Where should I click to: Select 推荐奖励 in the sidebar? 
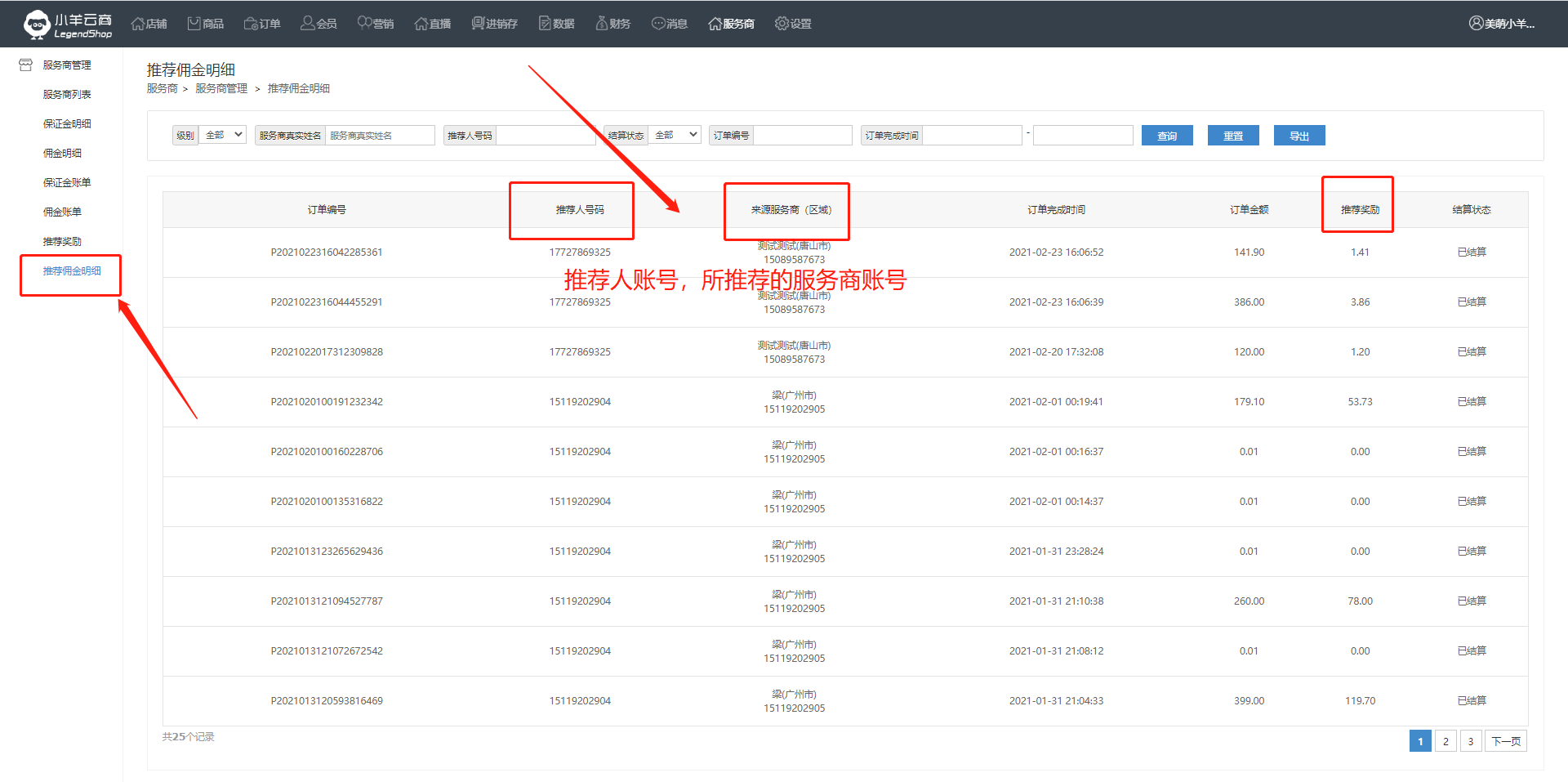[62, 241]
